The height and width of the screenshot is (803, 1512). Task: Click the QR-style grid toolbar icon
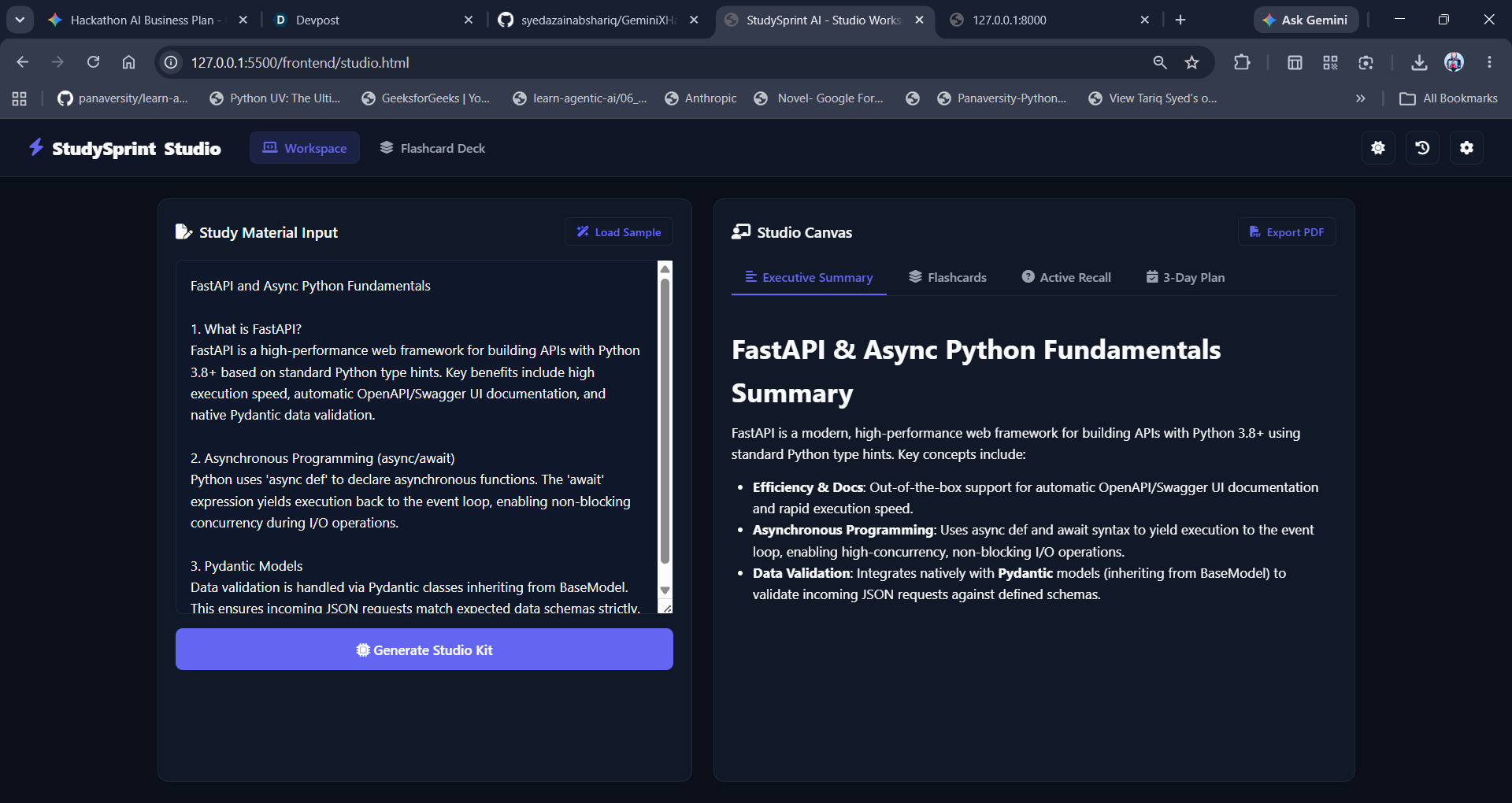click(1330, 62)
